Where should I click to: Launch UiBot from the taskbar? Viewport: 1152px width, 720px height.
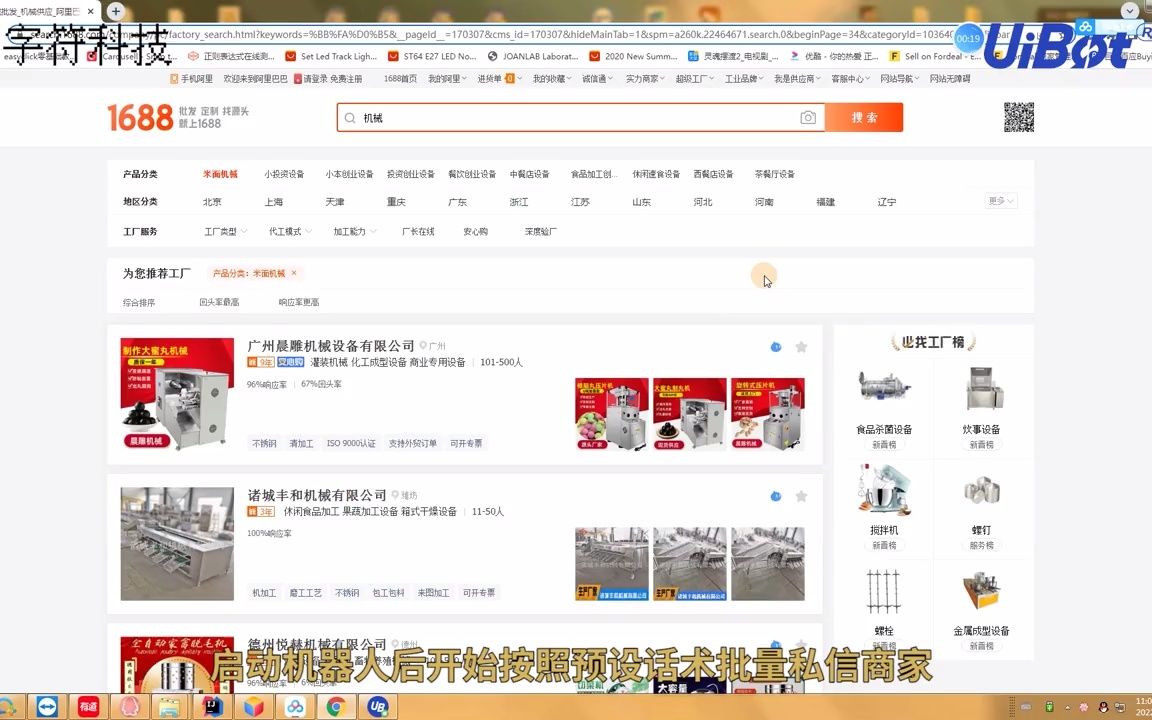378,707
